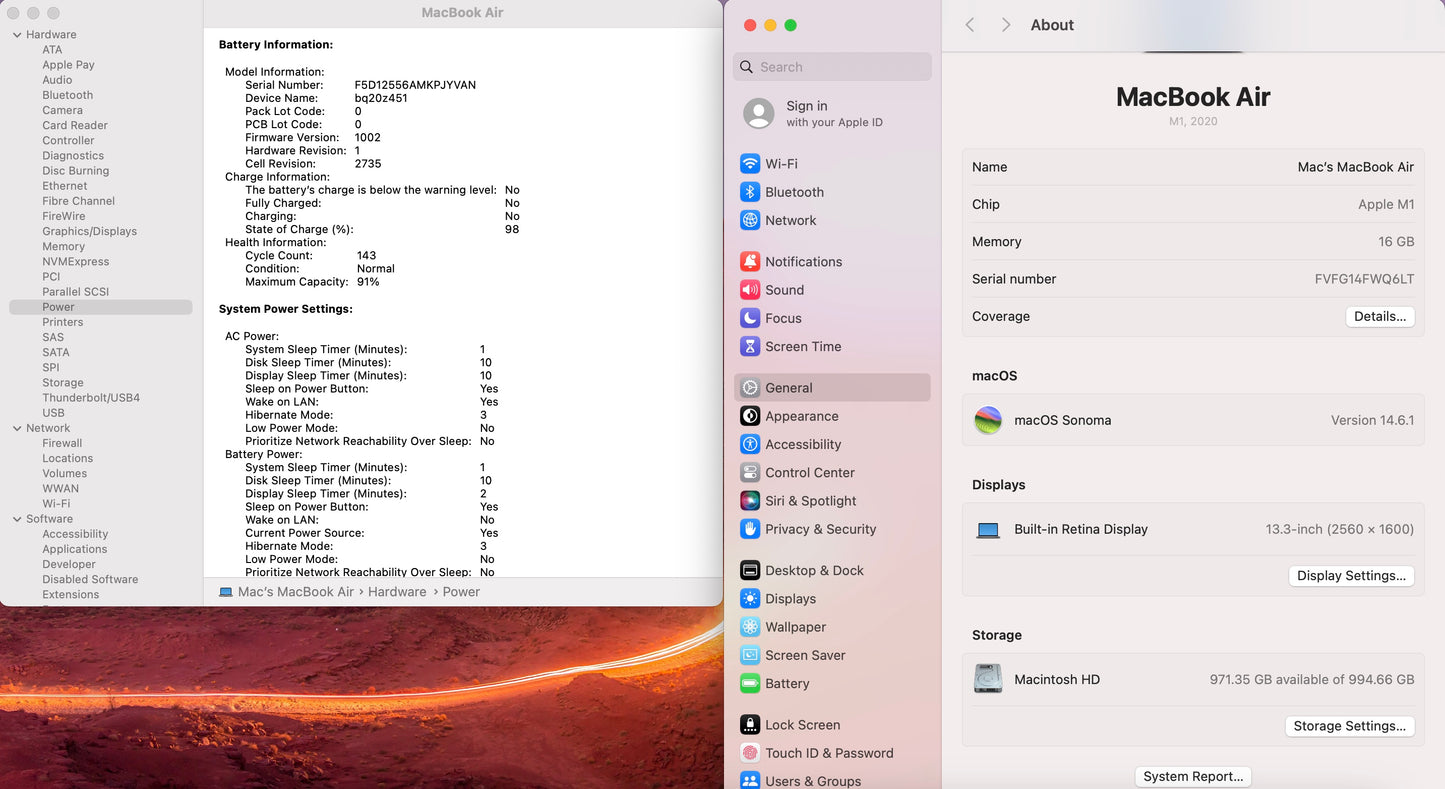The height and width of the screenshot is (789, 1445).
Task: Collapse the Network tree section
Action: pos(17,428)
